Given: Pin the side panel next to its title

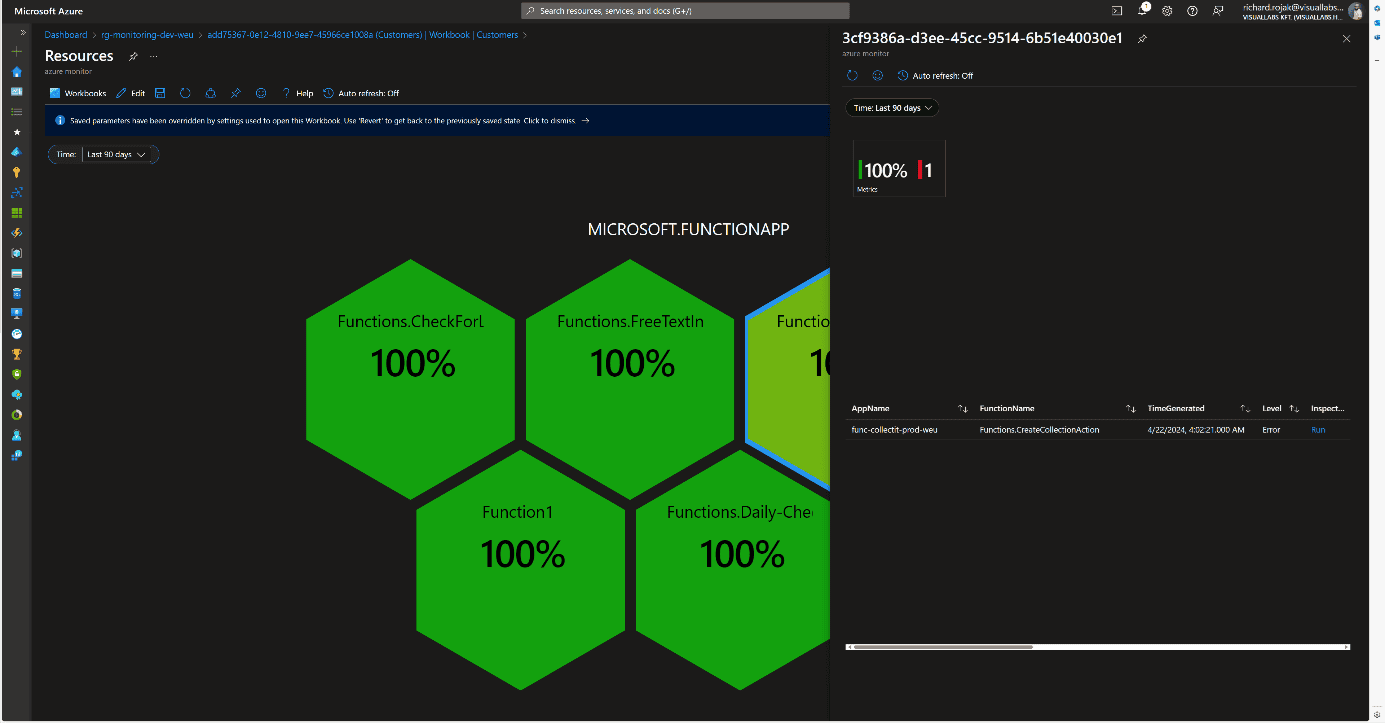Looking at the screenshot, I should click(1142, 38).
